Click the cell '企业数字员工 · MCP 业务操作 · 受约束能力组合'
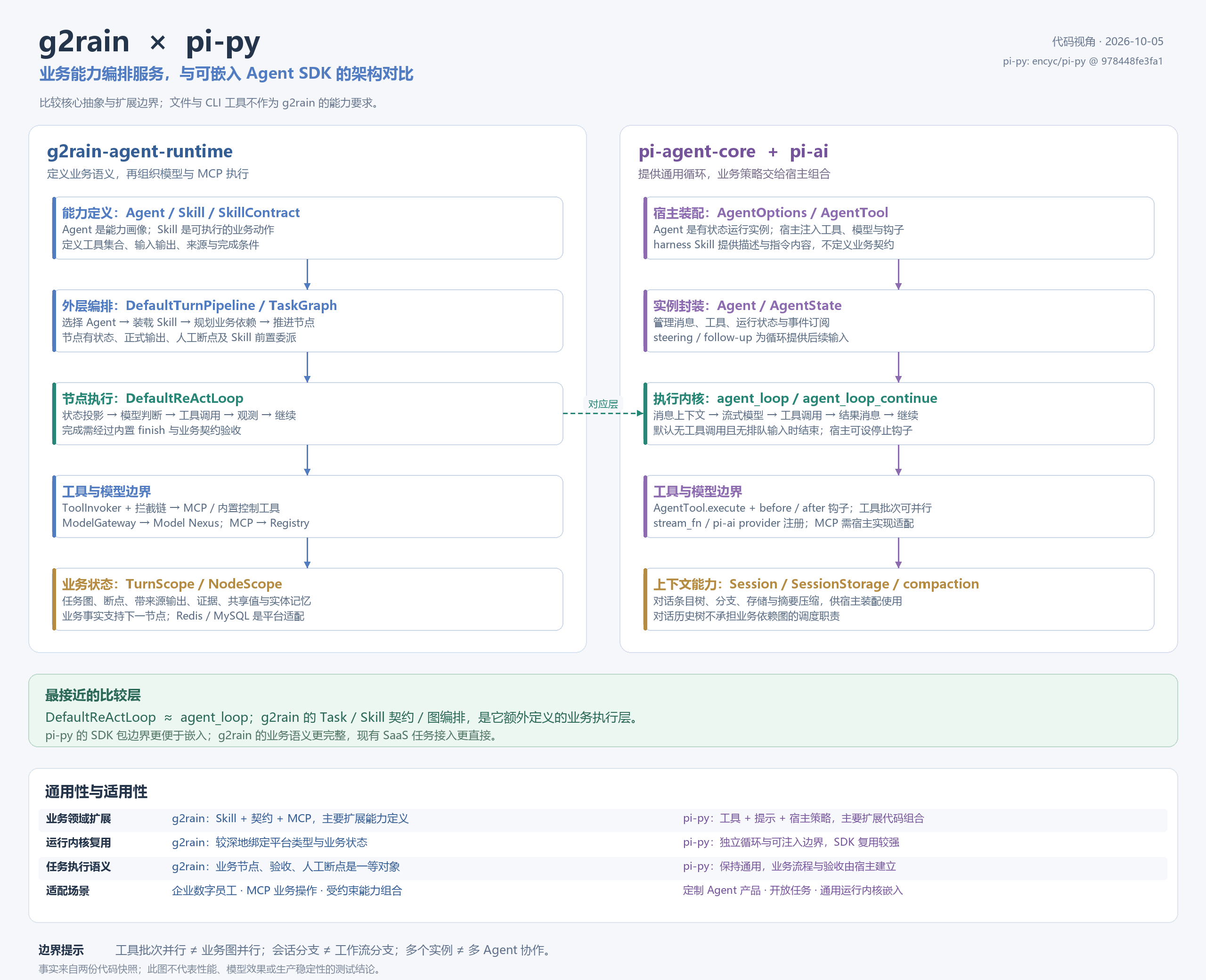Image resolution: width=1206 pixels, height=980 pixels. tap(287, 890)
